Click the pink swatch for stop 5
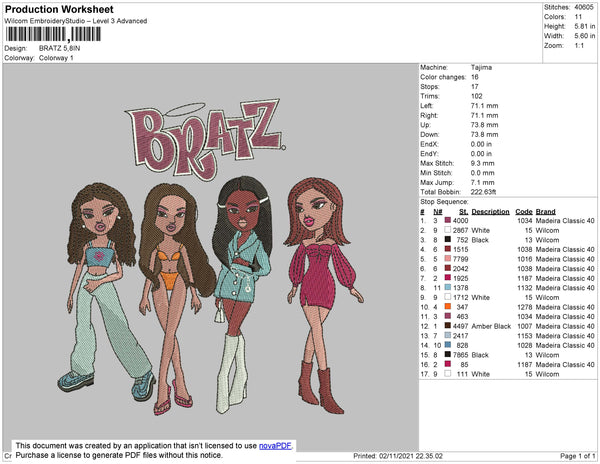 (448, 259)
